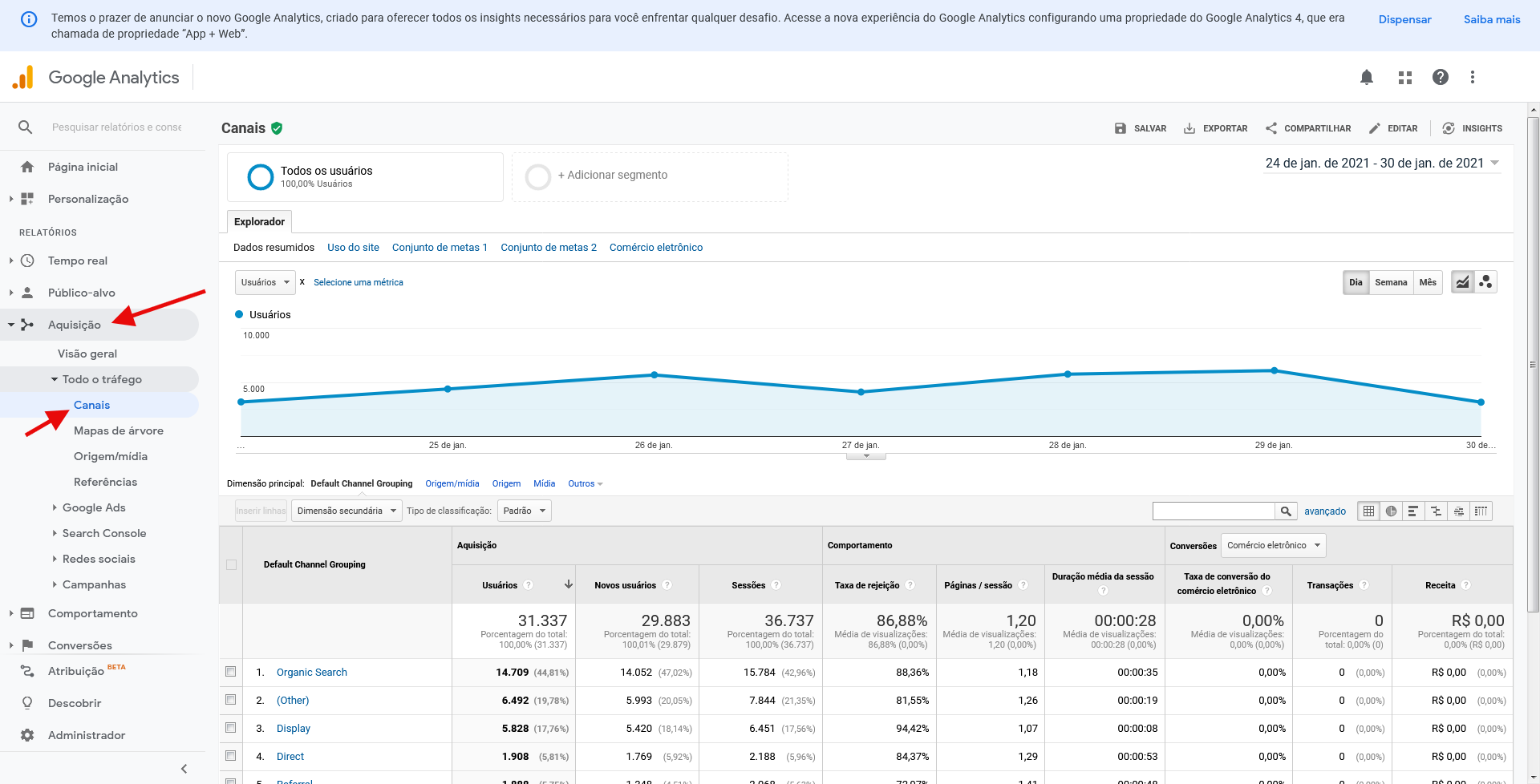
Task: Click Selecione uma métrica link
Action: (359, 282)
